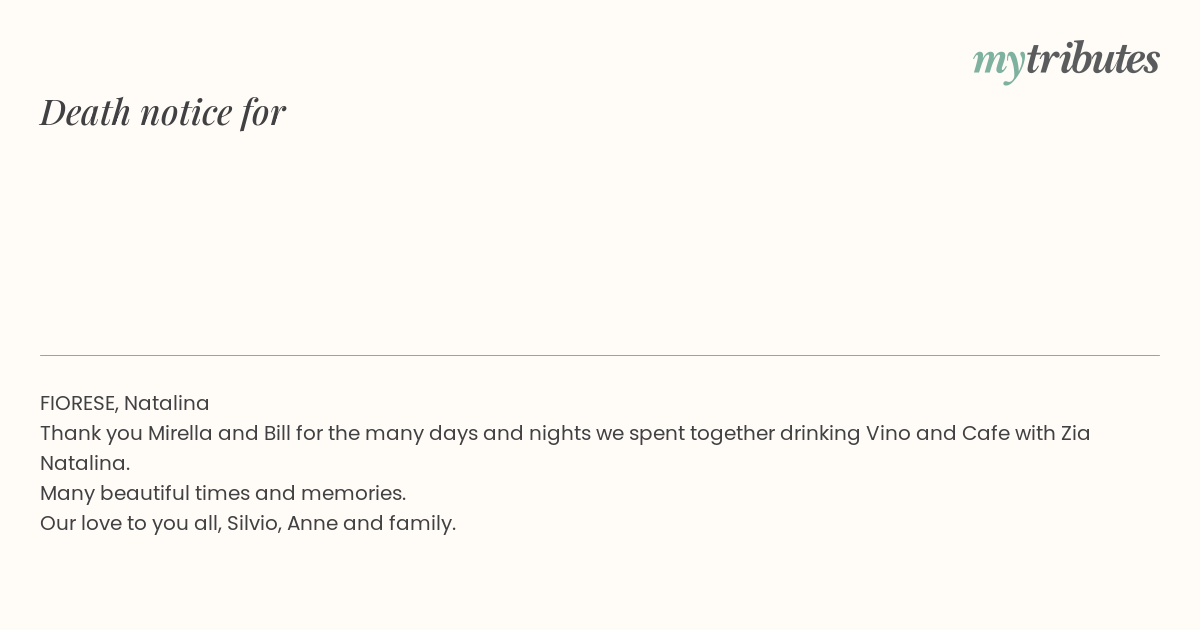Image resolution: width=1200 pixels, height=630 pixels.
Task: Click the name 'Anne' in the signature
Action: (x=312, y=523)
